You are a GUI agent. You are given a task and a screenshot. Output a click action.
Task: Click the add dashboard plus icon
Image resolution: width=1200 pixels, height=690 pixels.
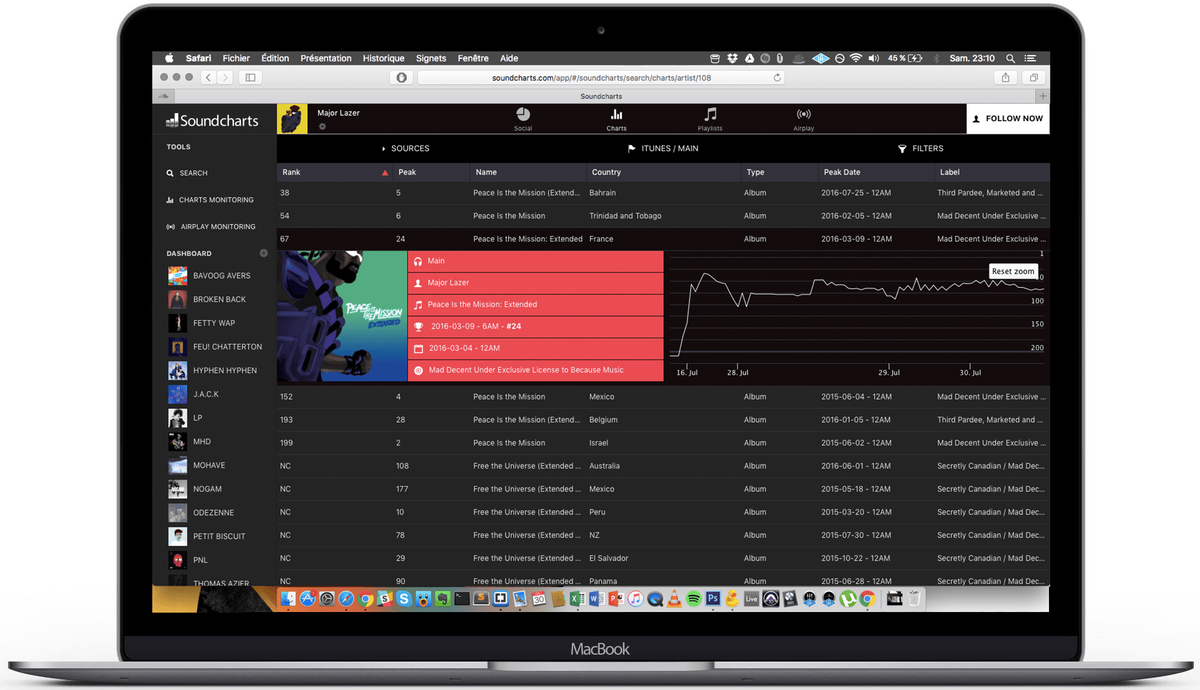[264, 253]
